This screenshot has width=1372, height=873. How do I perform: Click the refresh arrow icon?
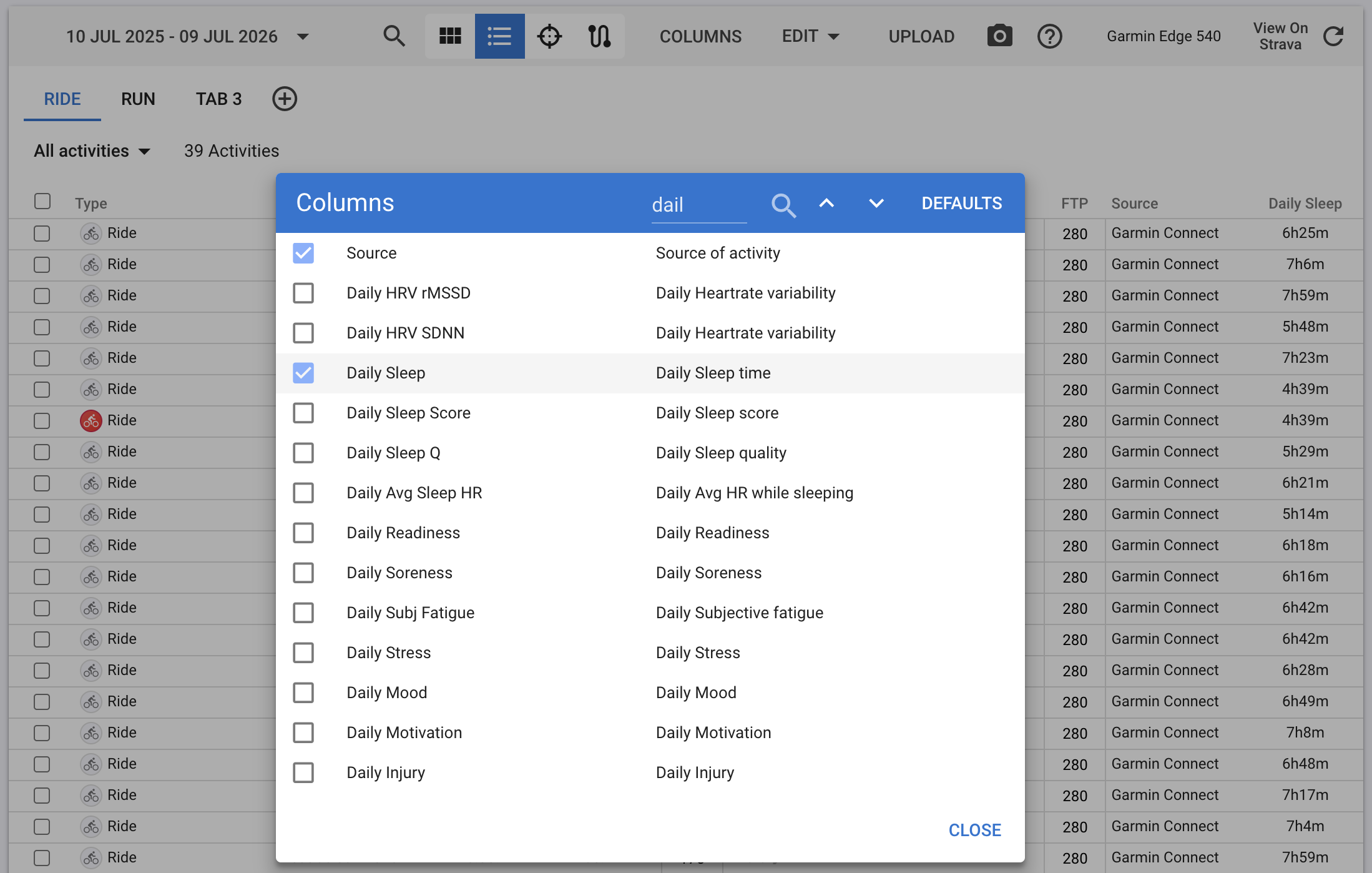(x=1333, y=36)
